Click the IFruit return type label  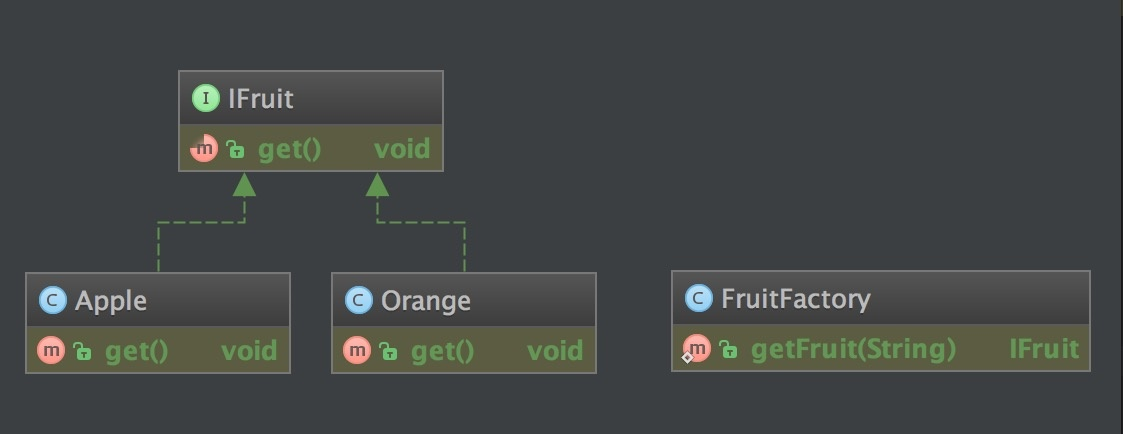(x=401, y=150)
